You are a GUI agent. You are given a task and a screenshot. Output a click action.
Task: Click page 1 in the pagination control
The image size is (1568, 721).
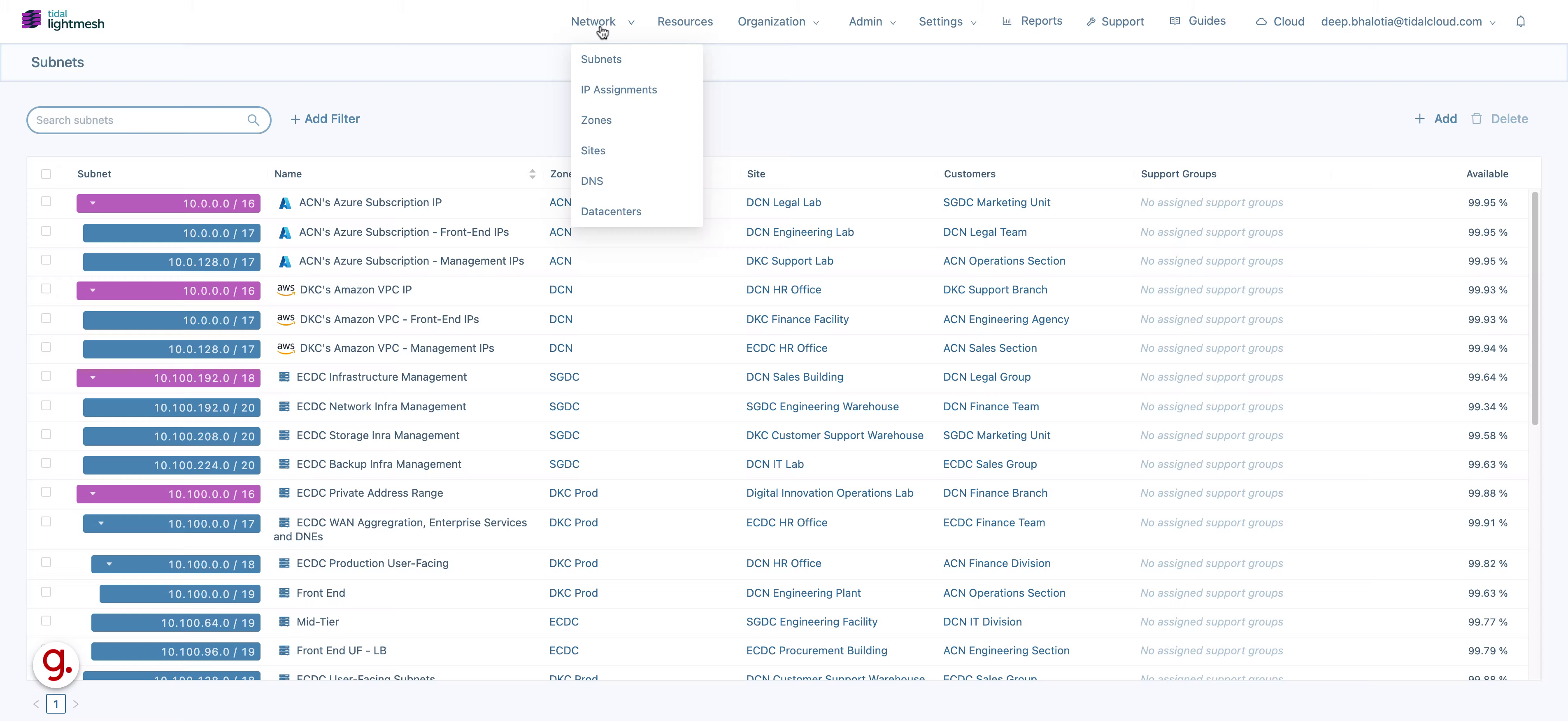coord(56,703)
